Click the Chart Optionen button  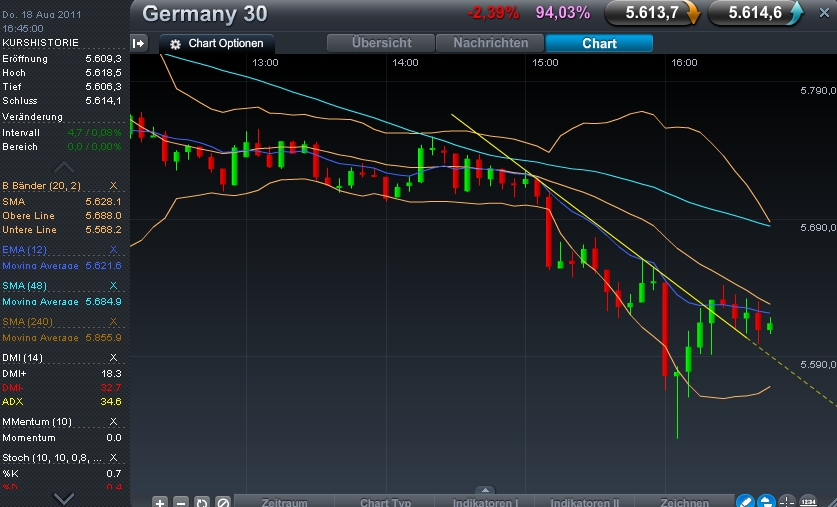click(217, 44)
